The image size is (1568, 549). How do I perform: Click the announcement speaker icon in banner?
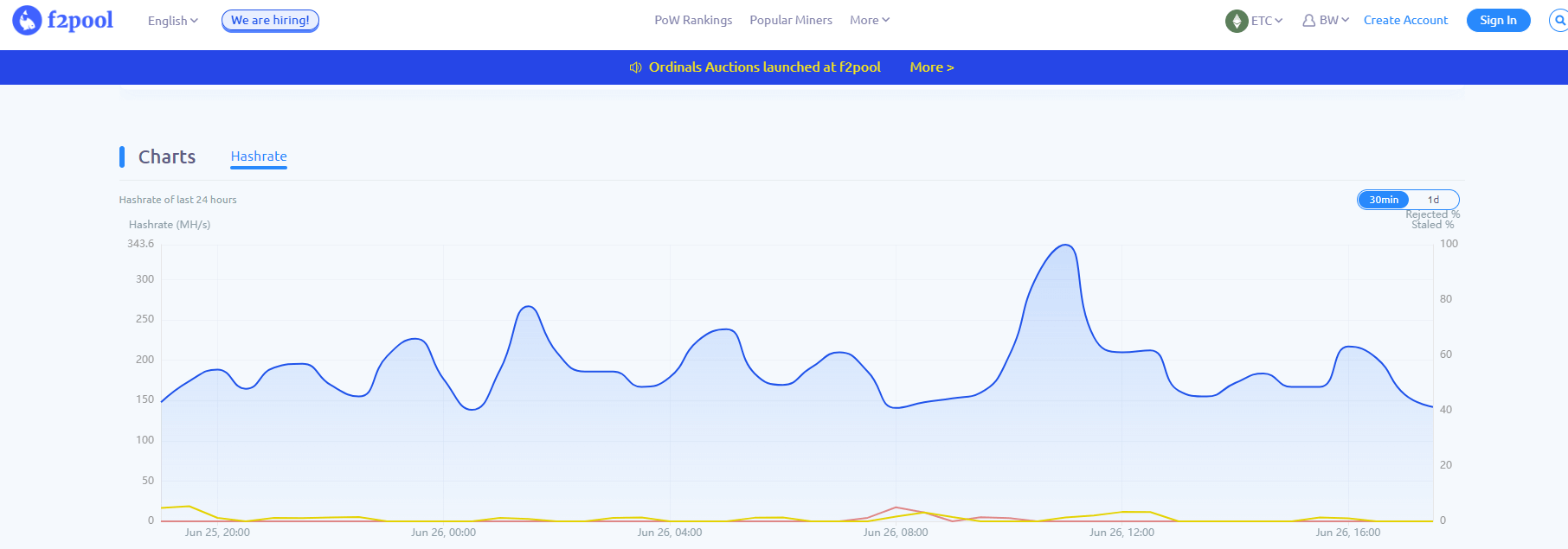(x=635, y=67)
